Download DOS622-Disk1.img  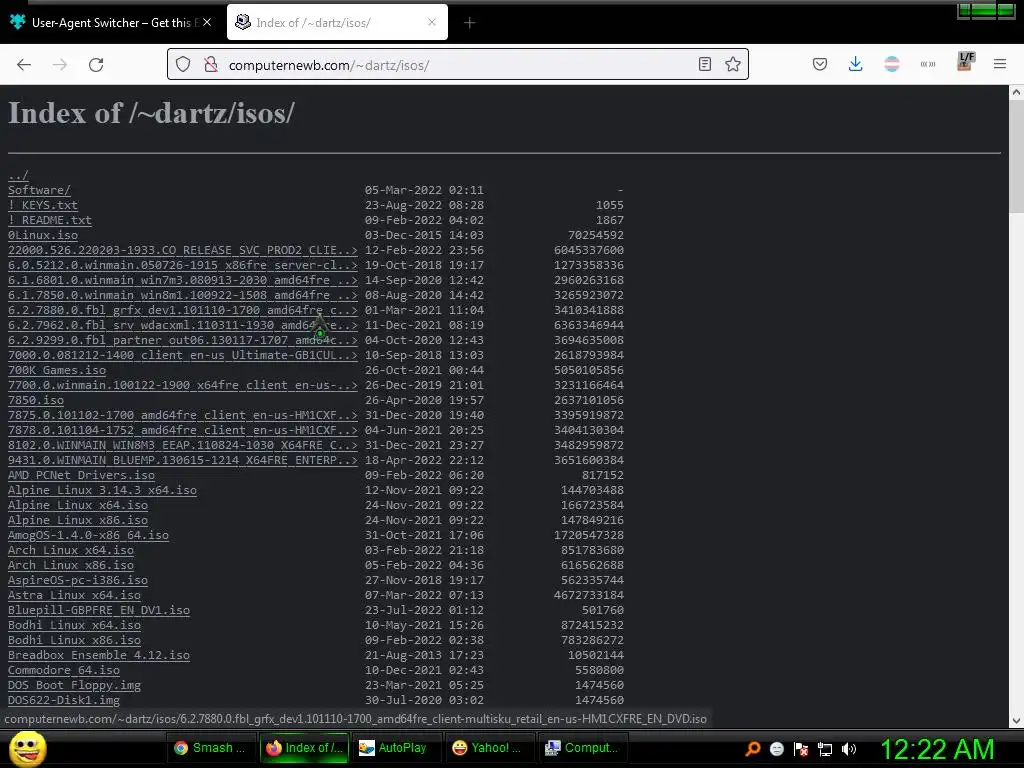[64, 701]
